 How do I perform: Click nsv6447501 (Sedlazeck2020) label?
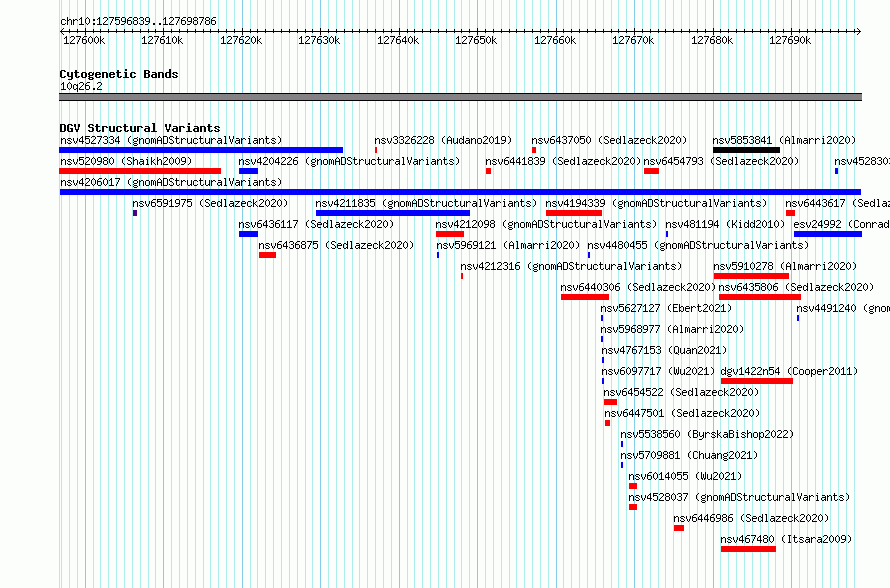pos(682,413)
